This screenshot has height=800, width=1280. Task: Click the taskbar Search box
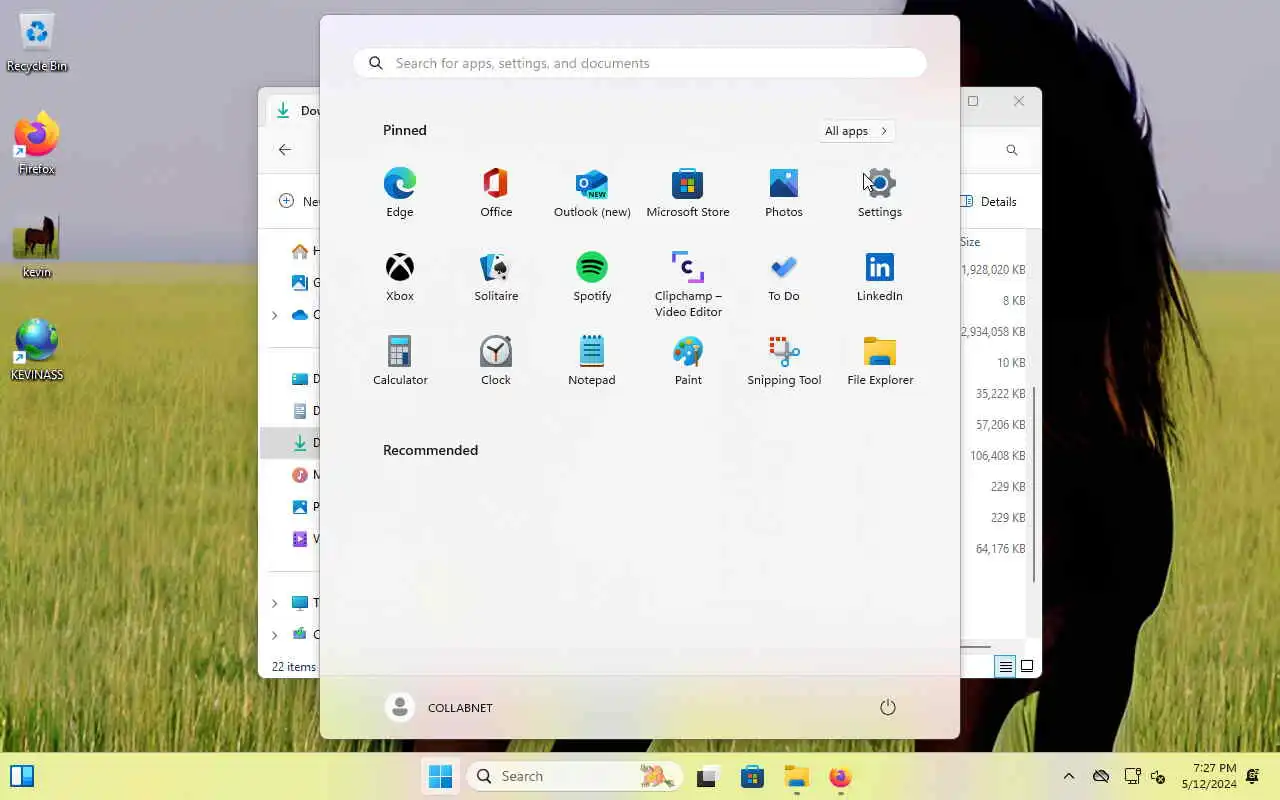575,776
